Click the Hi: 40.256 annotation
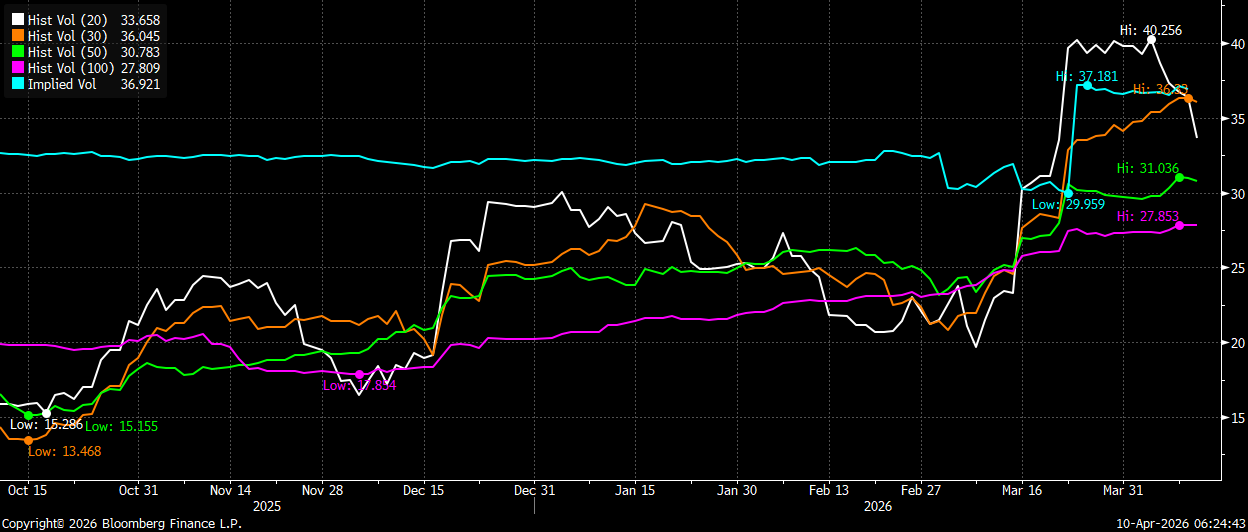Screen dimensions: 1248x532 [1150, 30]
